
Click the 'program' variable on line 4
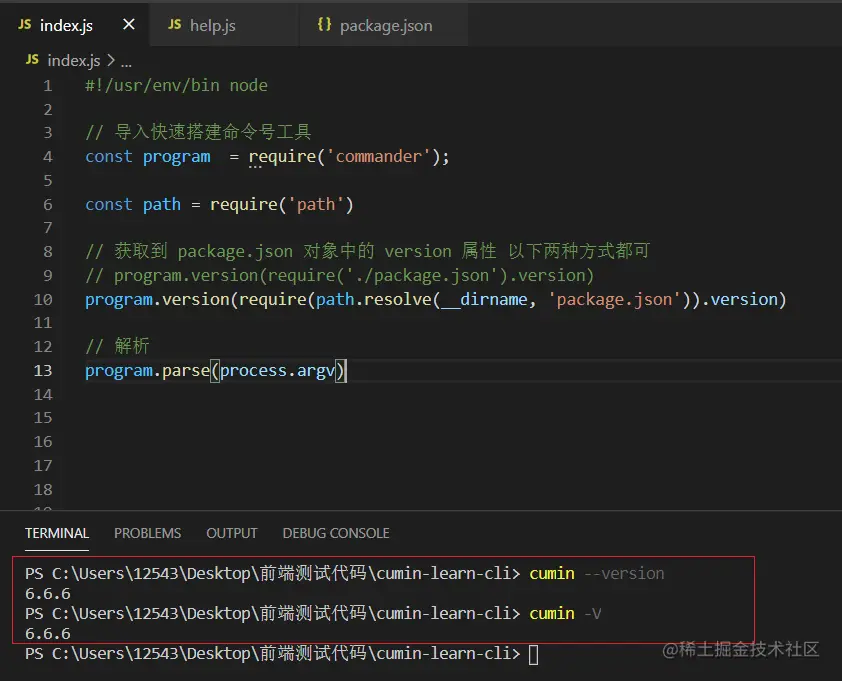pyautogui.click(x=177, y=157)
